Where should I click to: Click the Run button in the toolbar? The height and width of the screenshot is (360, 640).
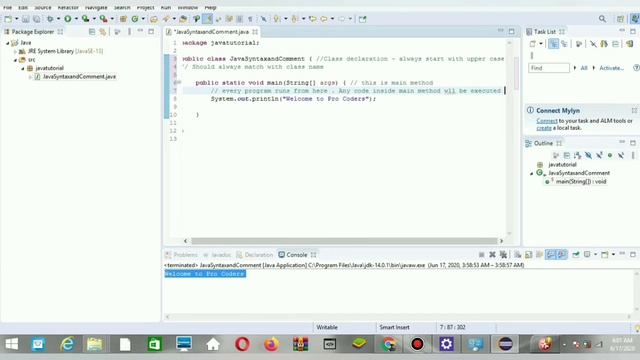(x=68, y=19)
